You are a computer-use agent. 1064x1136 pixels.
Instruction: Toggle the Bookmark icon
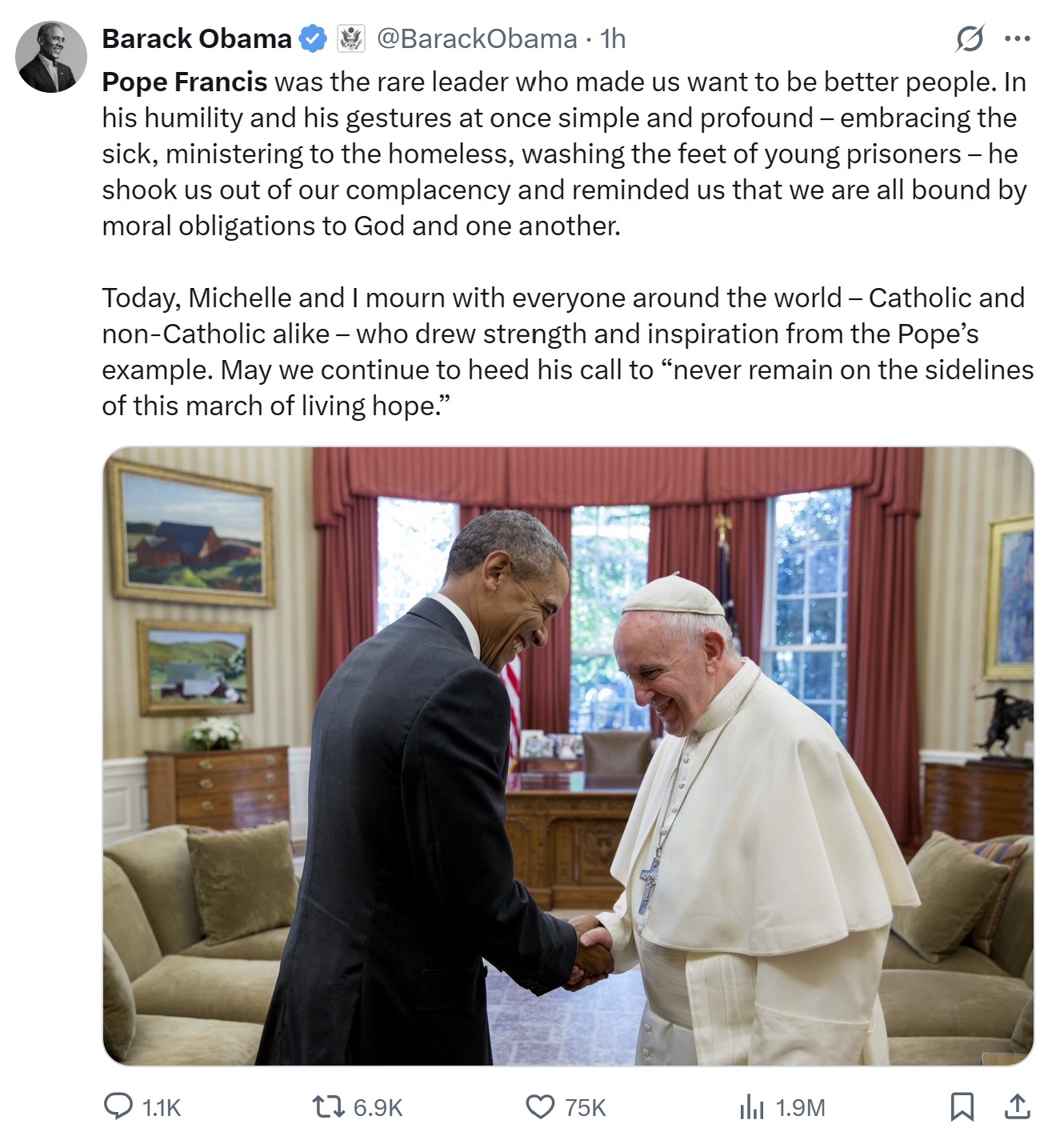coord(962,1106)
